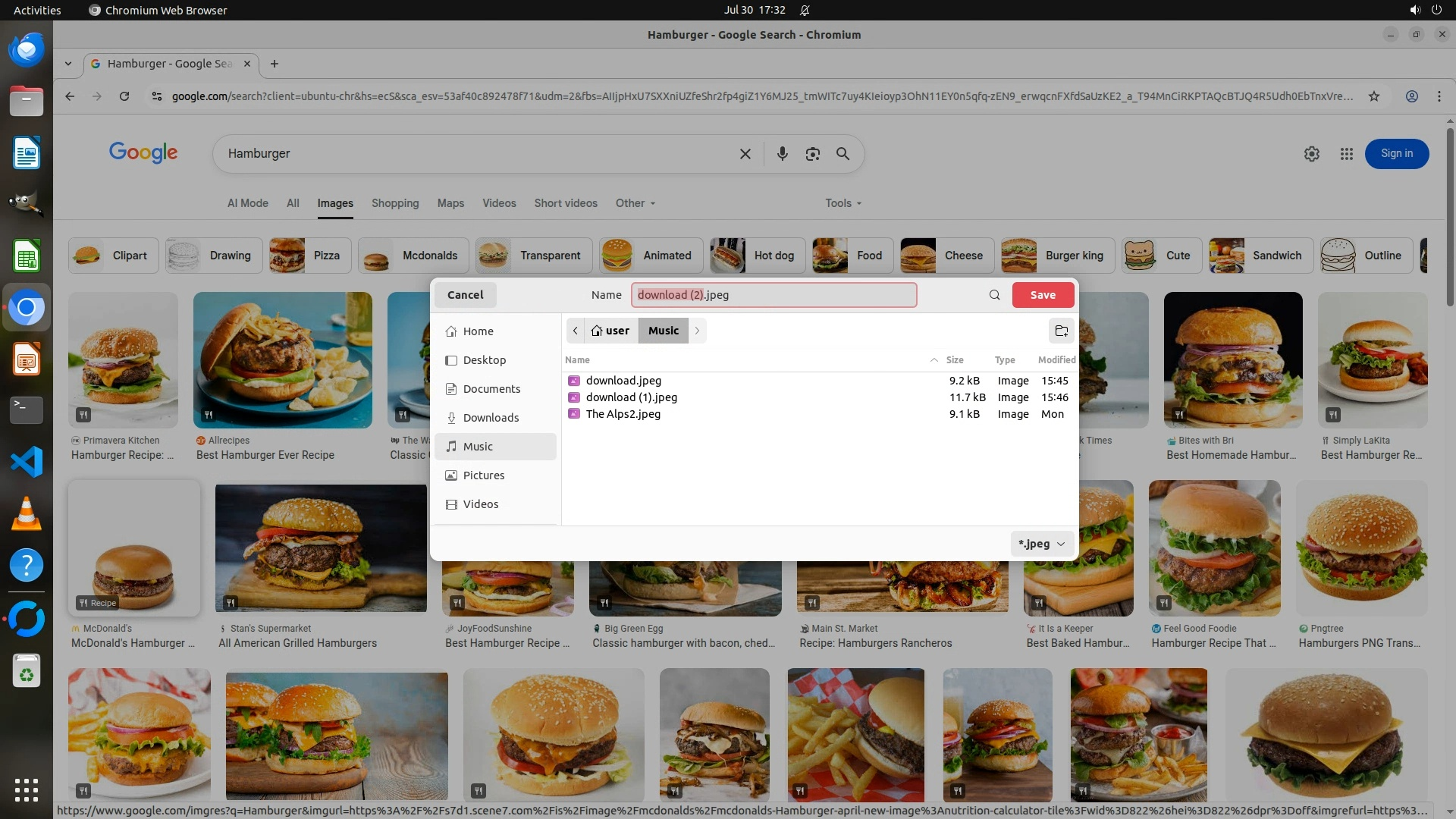Viewport: 1456px width, 819px height.
Task: Open Google apps grid icon
Action: coord(1346,154)
